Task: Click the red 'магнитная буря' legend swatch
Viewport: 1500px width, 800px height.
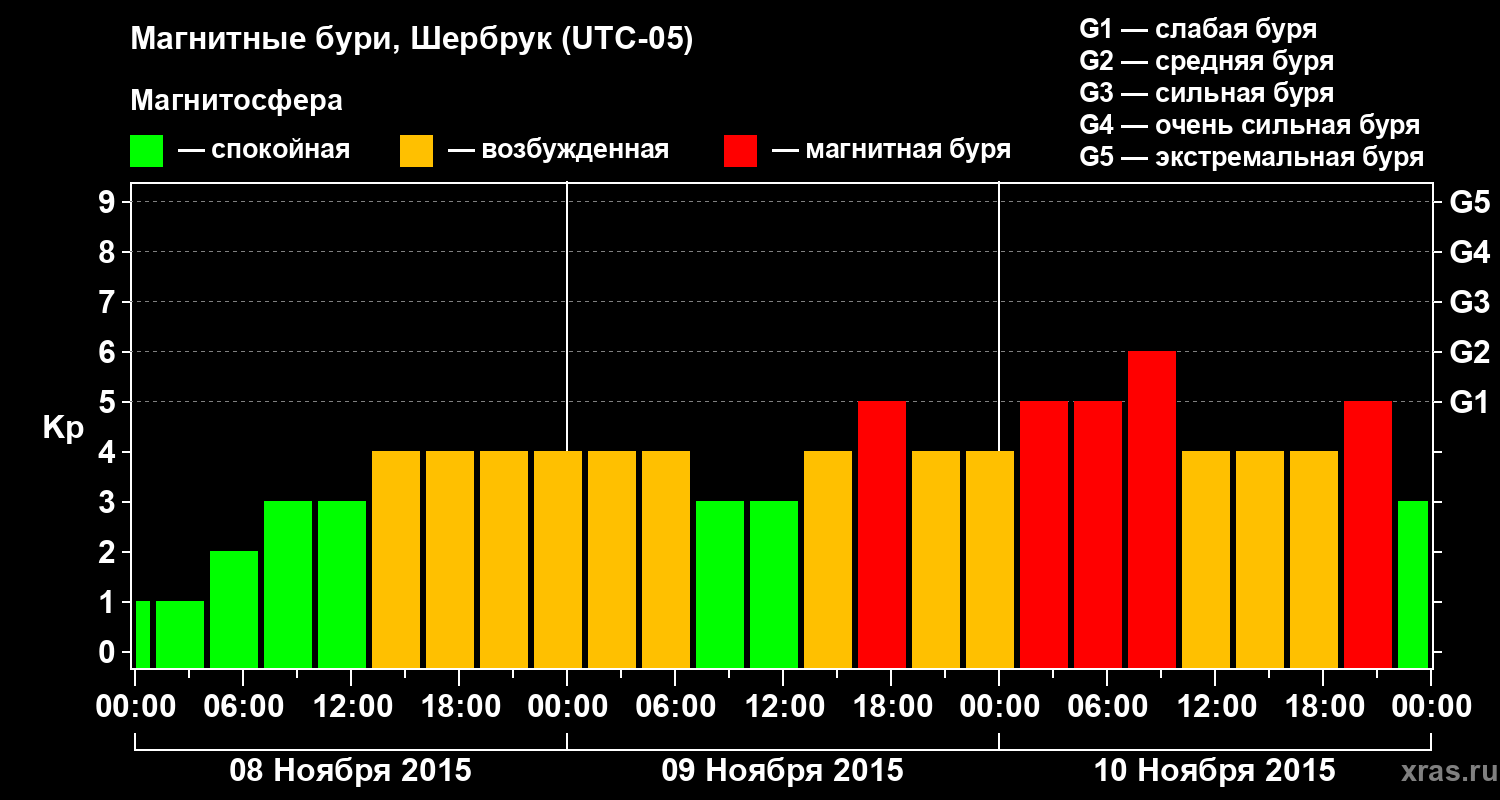Action: point(740,151)
